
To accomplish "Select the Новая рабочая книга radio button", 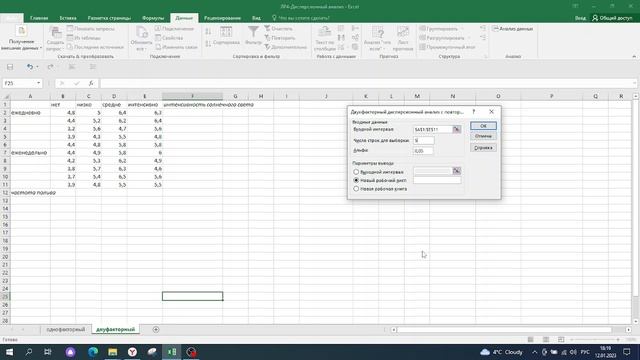I will [356, 189].
